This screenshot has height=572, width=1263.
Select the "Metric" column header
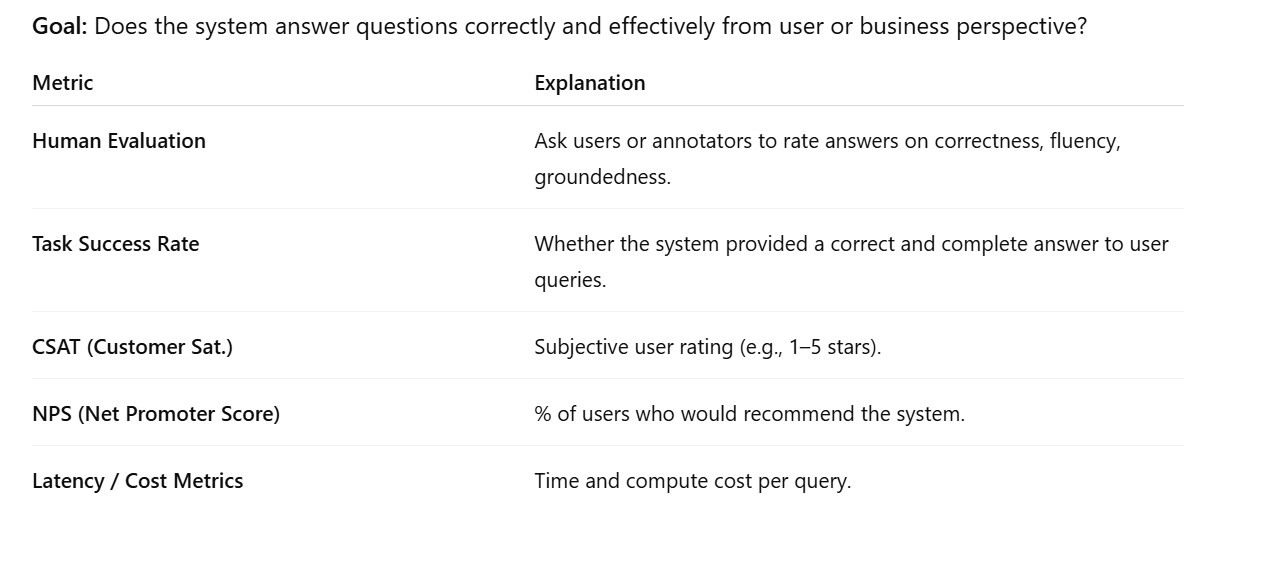pyautogui.click(x=62, y=83)
